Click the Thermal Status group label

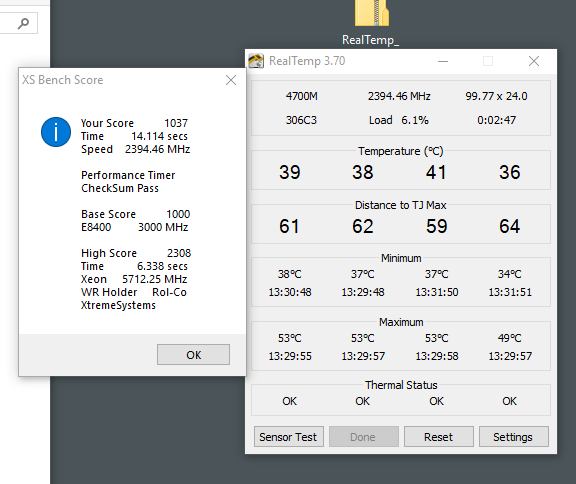coord(401,385)
